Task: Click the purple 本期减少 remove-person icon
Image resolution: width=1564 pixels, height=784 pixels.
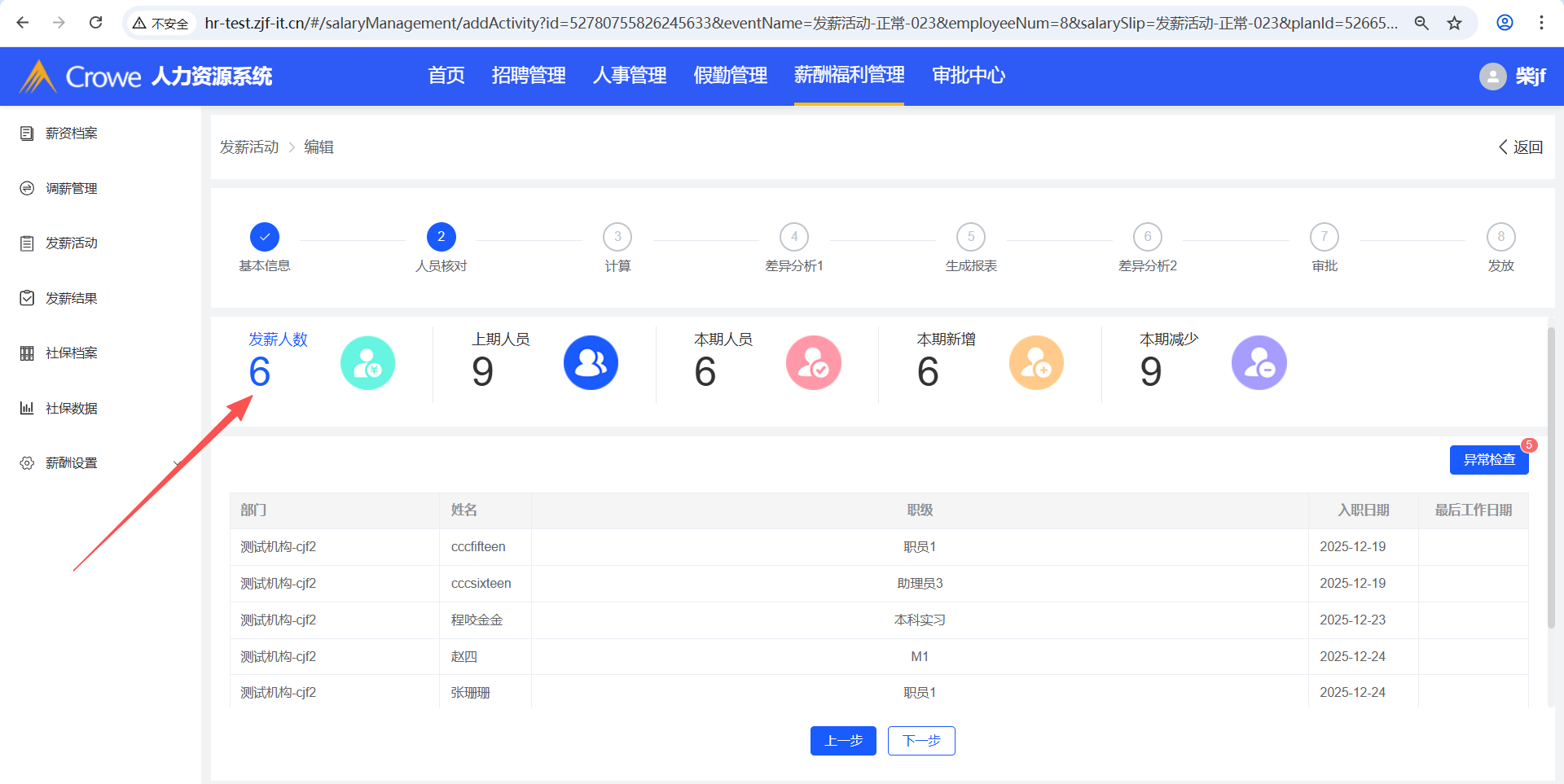Action: 1259,363
